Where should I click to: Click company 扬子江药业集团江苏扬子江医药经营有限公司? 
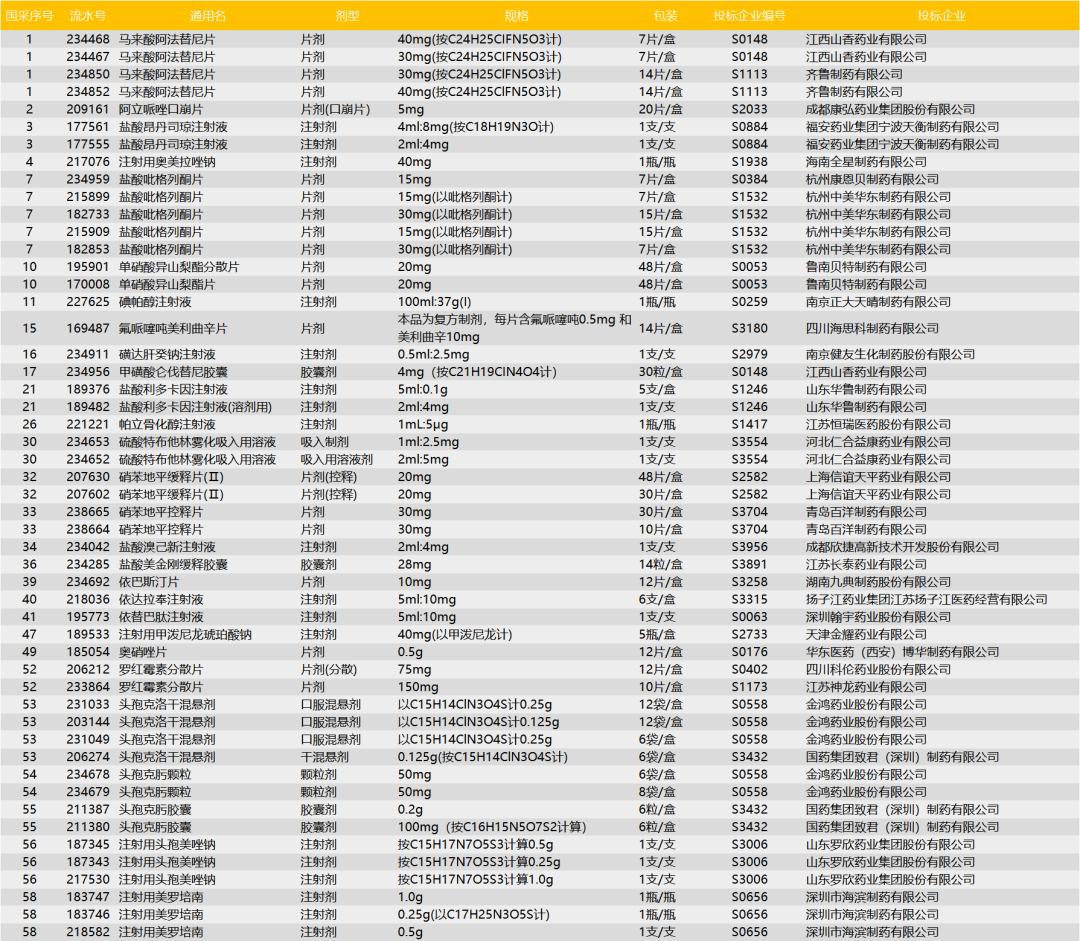coord(926,599)
